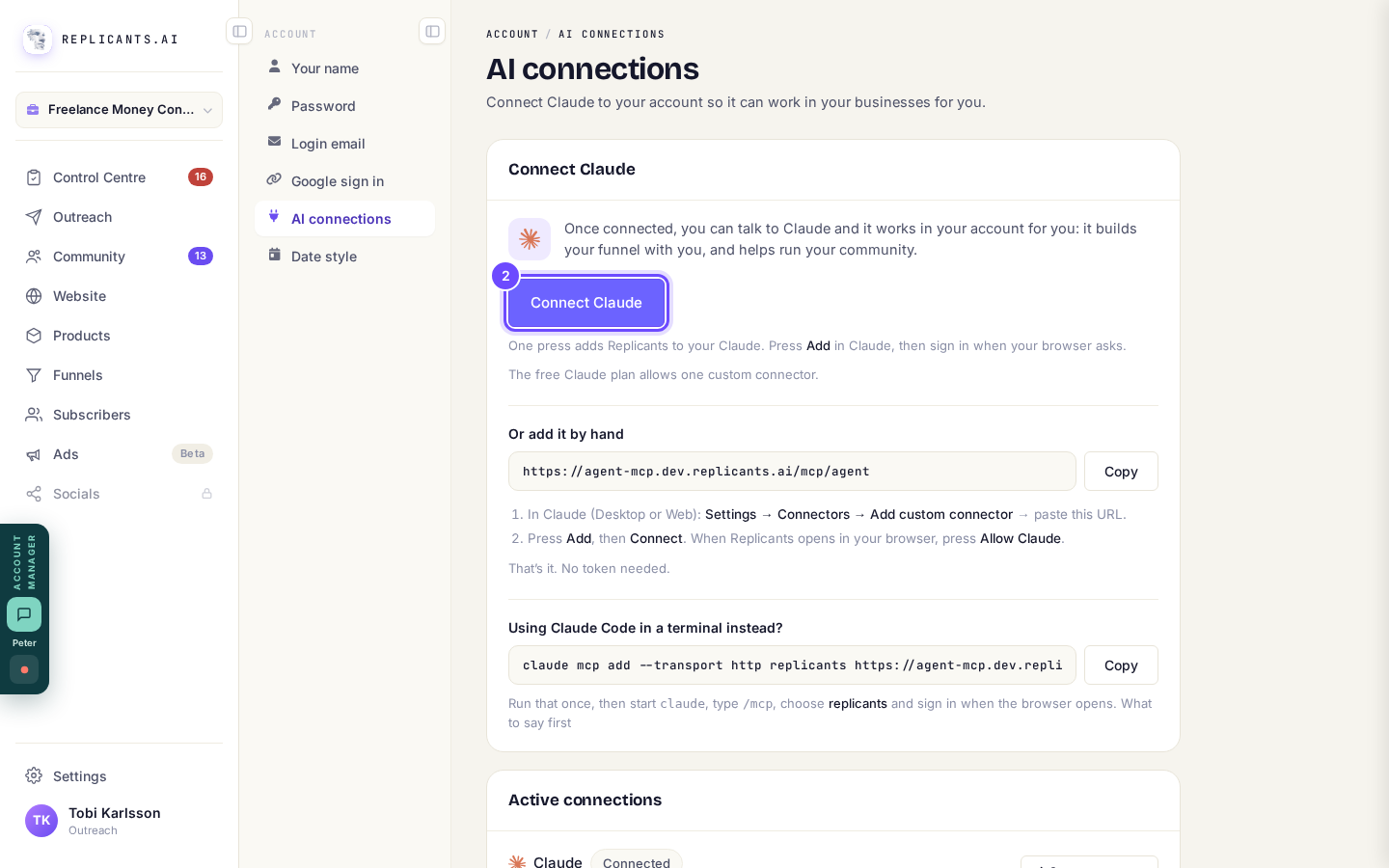Screen dimensions: 1389x868
Task: Collapse the Account settings panel
Action: (x=432, y=32)
